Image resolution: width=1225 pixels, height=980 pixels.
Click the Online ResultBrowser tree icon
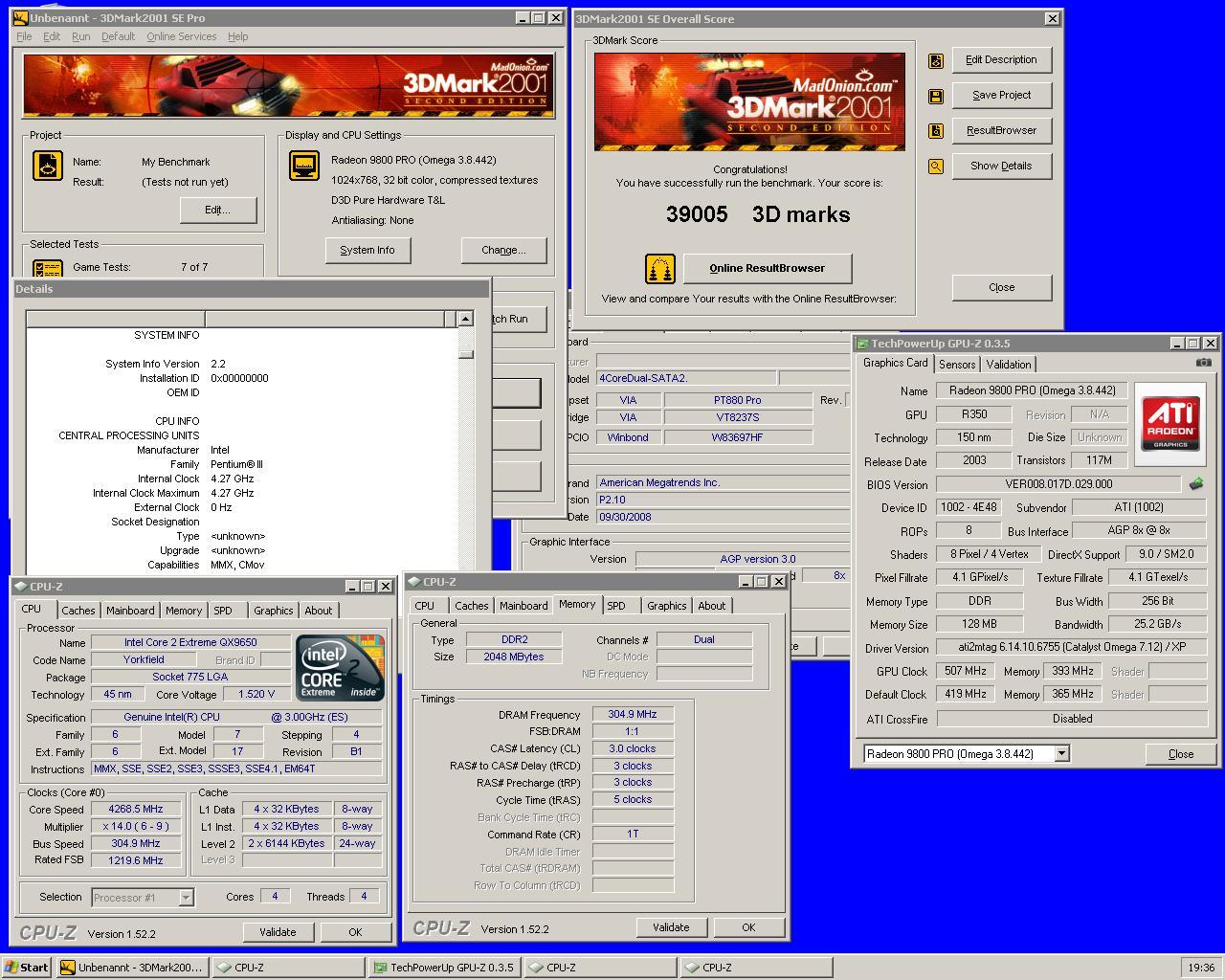coord(660,269)
